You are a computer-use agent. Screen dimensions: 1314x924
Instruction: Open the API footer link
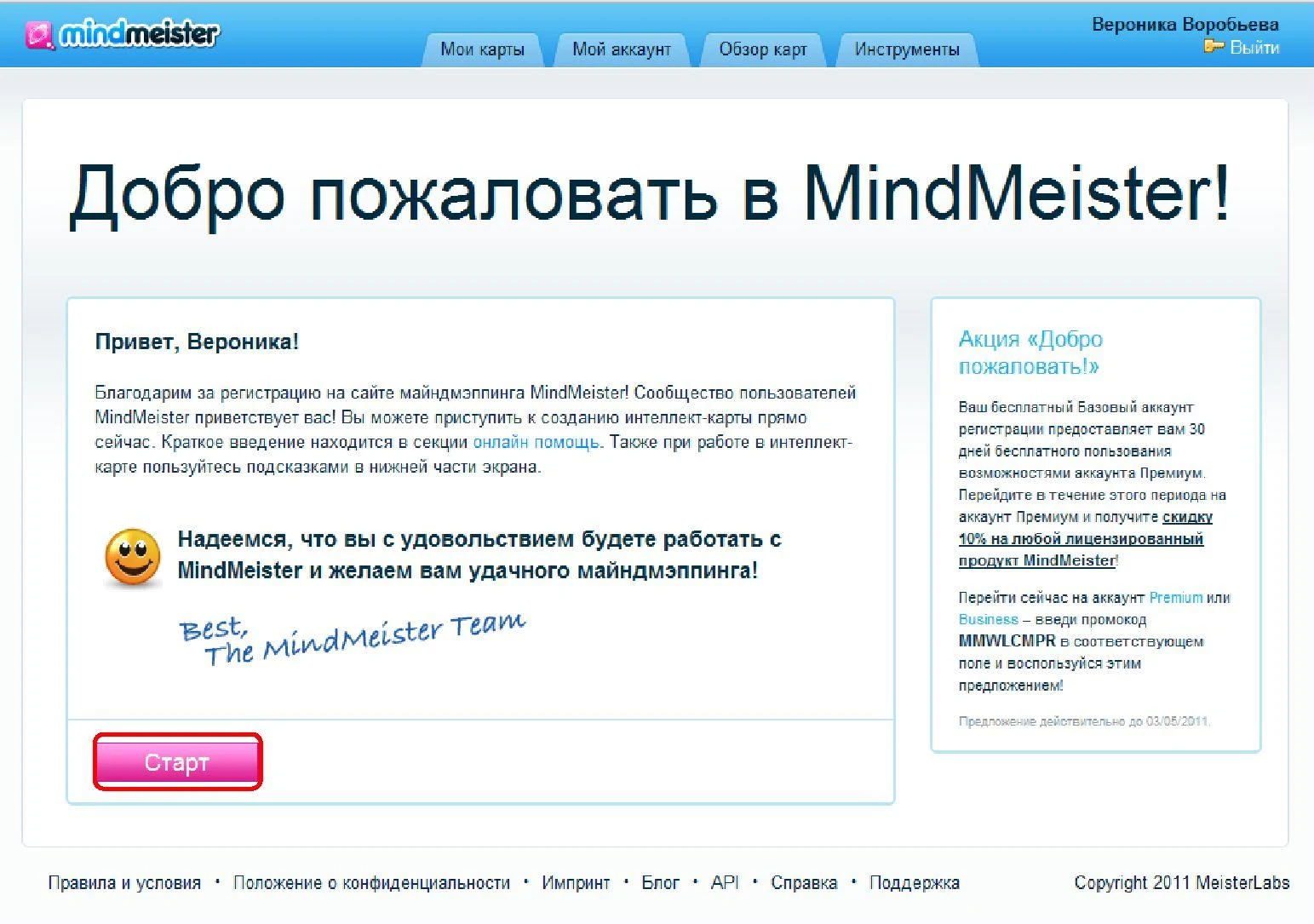(x=725, y=883)
